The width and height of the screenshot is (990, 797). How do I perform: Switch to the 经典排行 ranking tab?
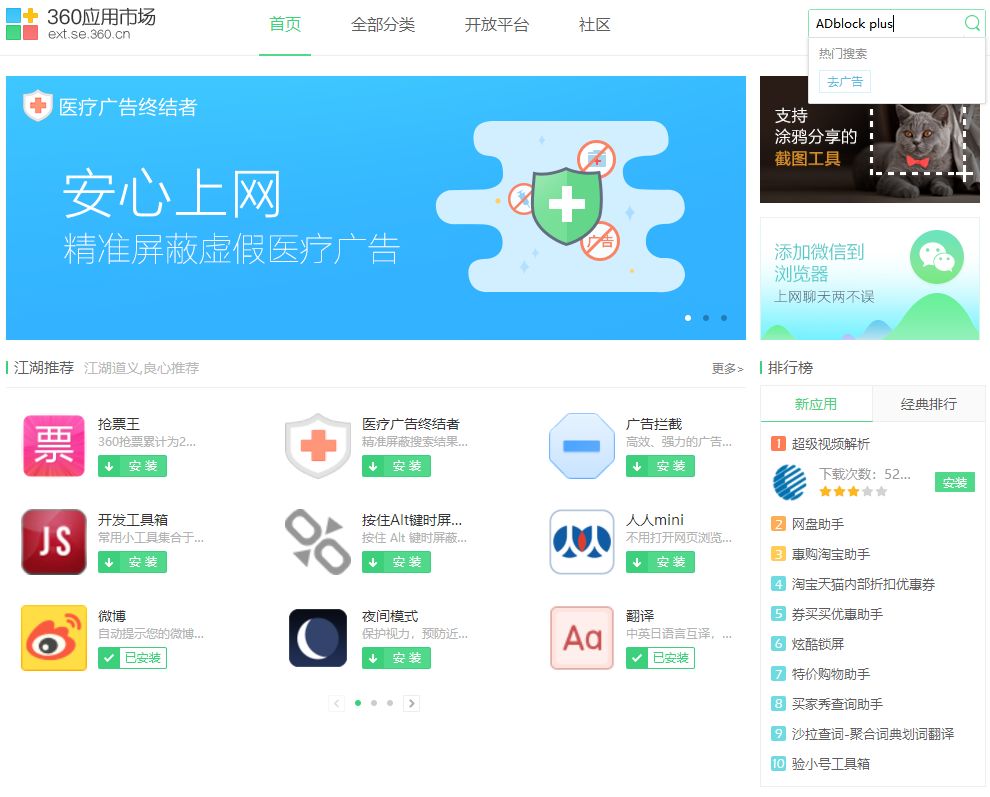pos(929,404)
